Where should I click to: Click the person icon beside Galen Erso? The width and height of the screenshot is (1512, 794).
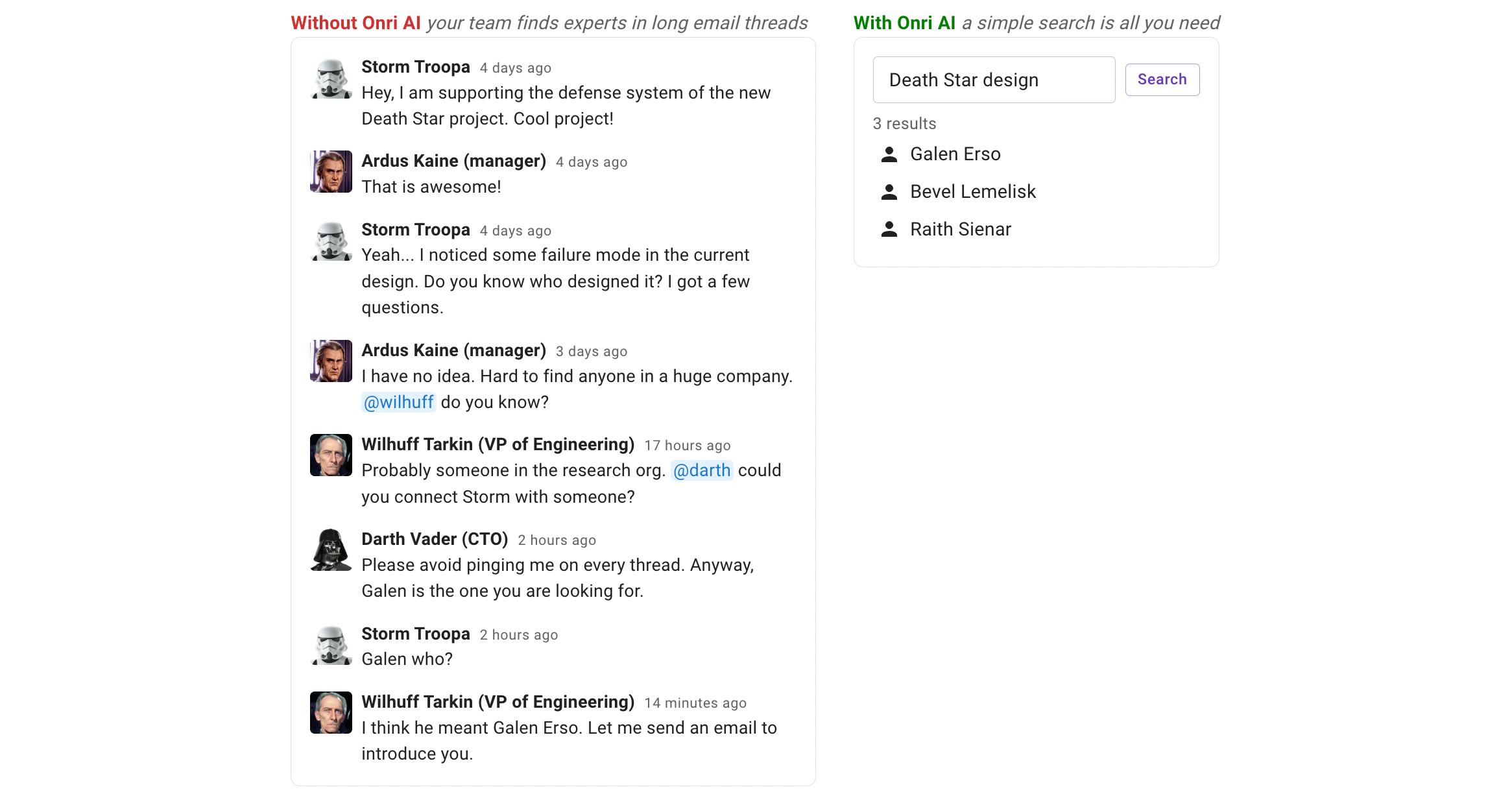pyautogui.click(x=889, y=154)
